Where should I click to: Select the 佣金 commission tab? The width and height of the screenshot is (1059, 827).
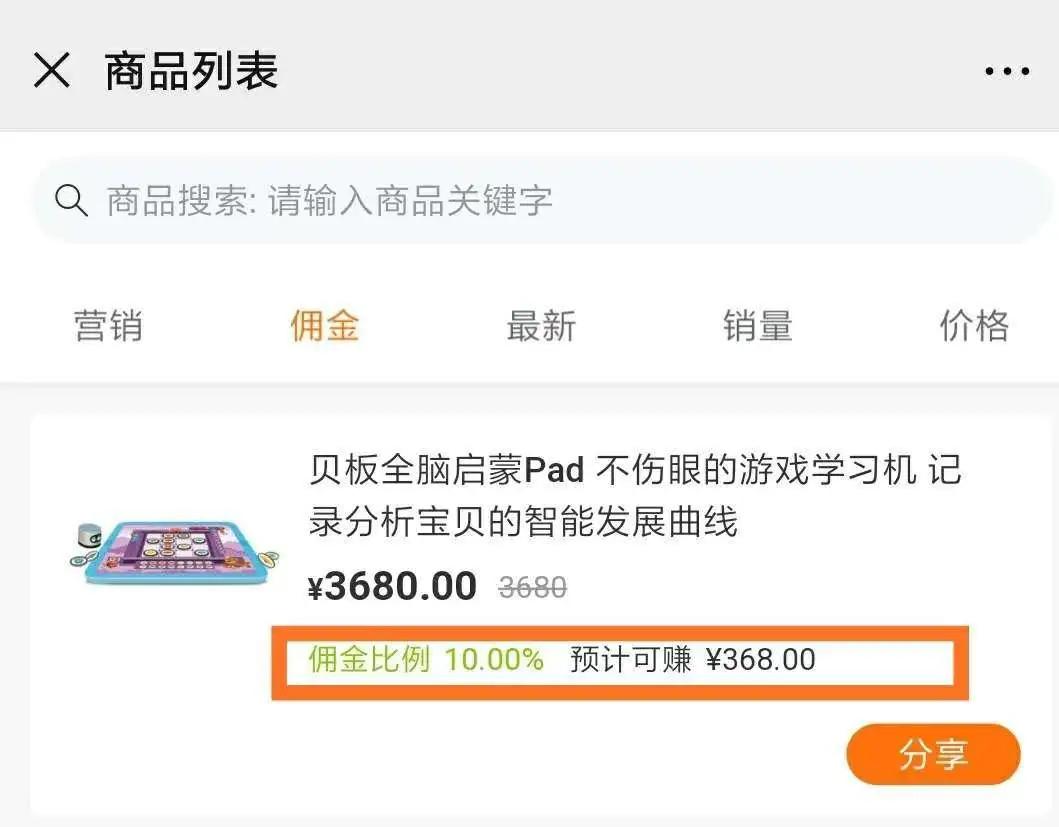(x=322, y=324)
